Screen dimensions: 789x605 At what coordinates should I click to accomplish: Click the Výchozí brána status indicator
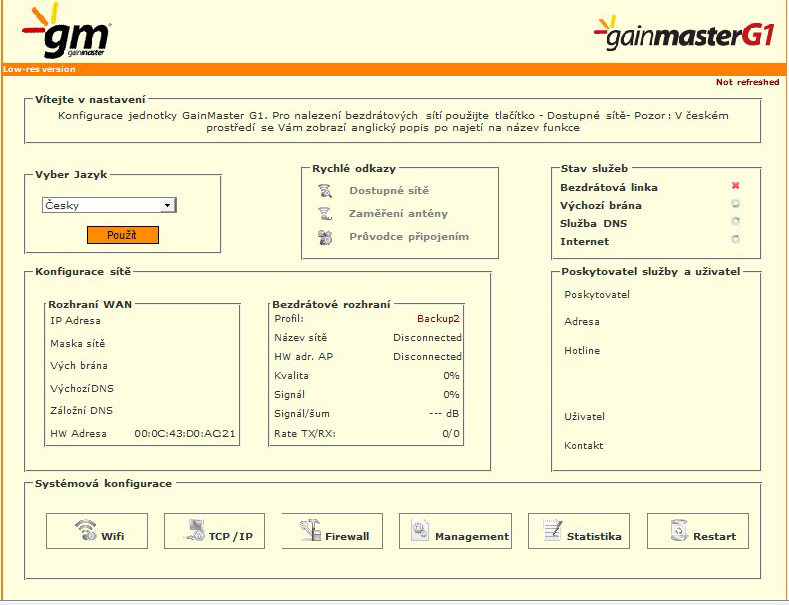point(735,204)
